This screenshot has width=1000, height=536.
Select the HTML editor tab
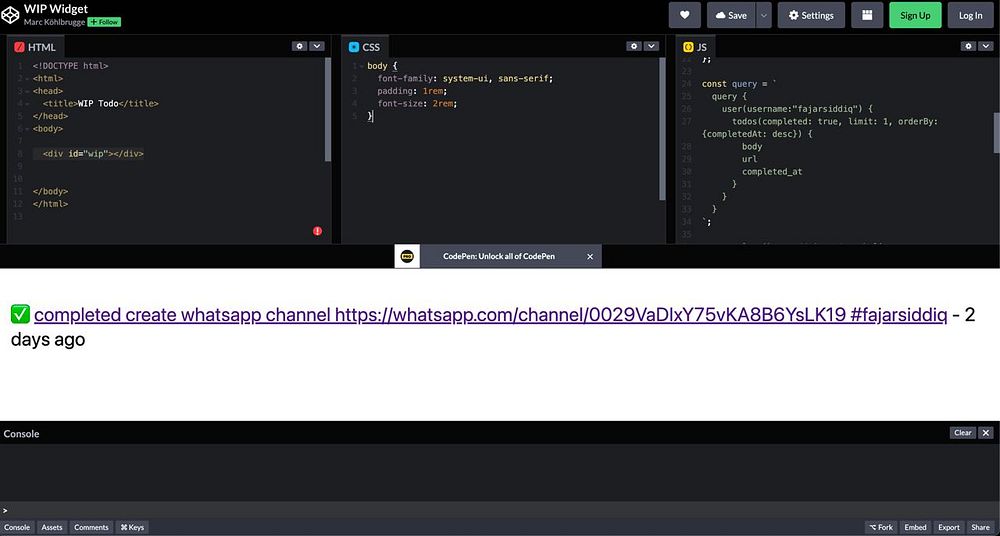(35, 47)
